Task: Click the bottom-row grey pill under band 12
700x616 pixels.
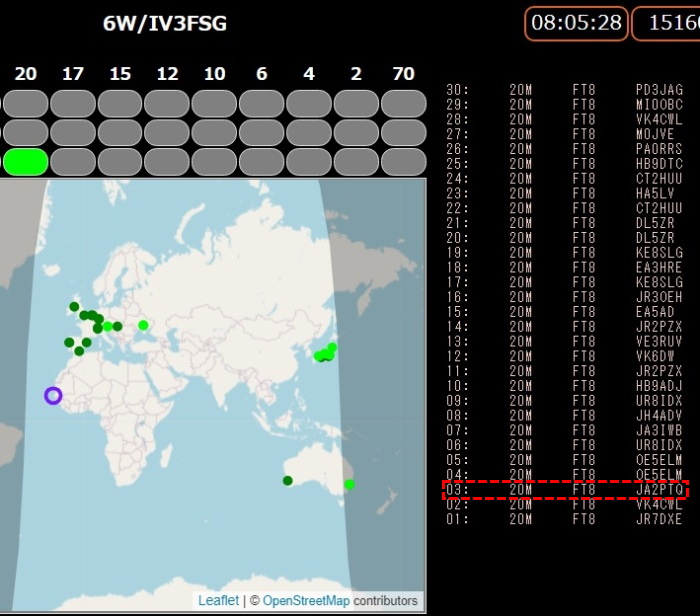Action: [167, 162]
